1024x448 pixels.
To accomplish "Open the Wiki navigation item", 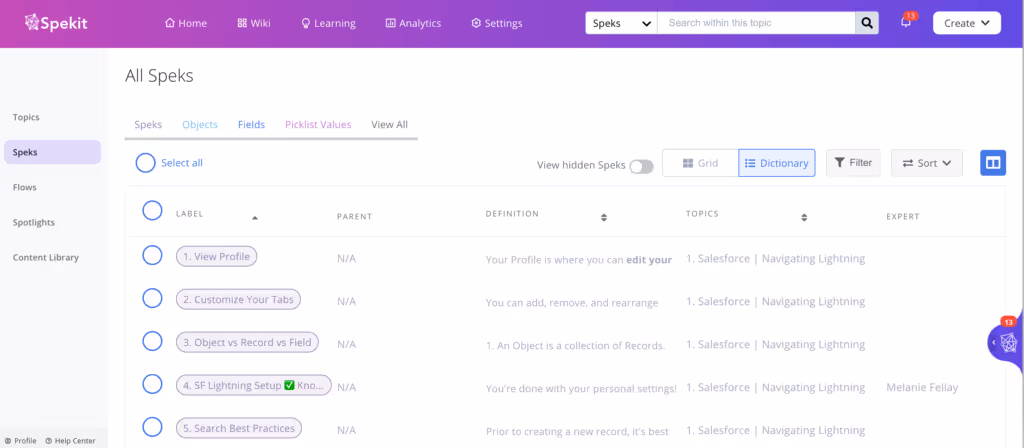I will click(253, 23).
